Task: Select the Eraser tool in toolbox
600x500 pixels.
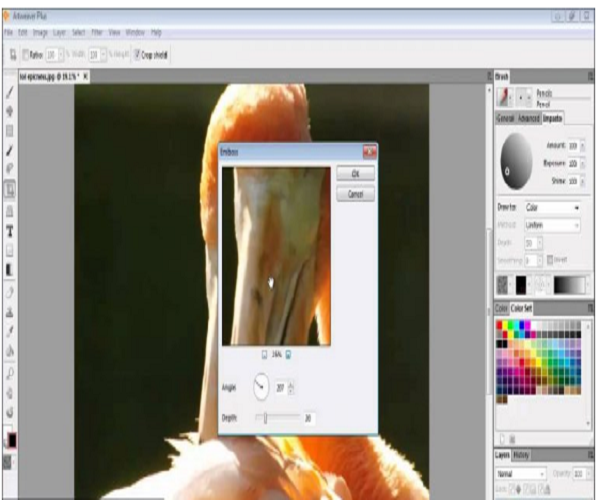Action: point(10,293)
